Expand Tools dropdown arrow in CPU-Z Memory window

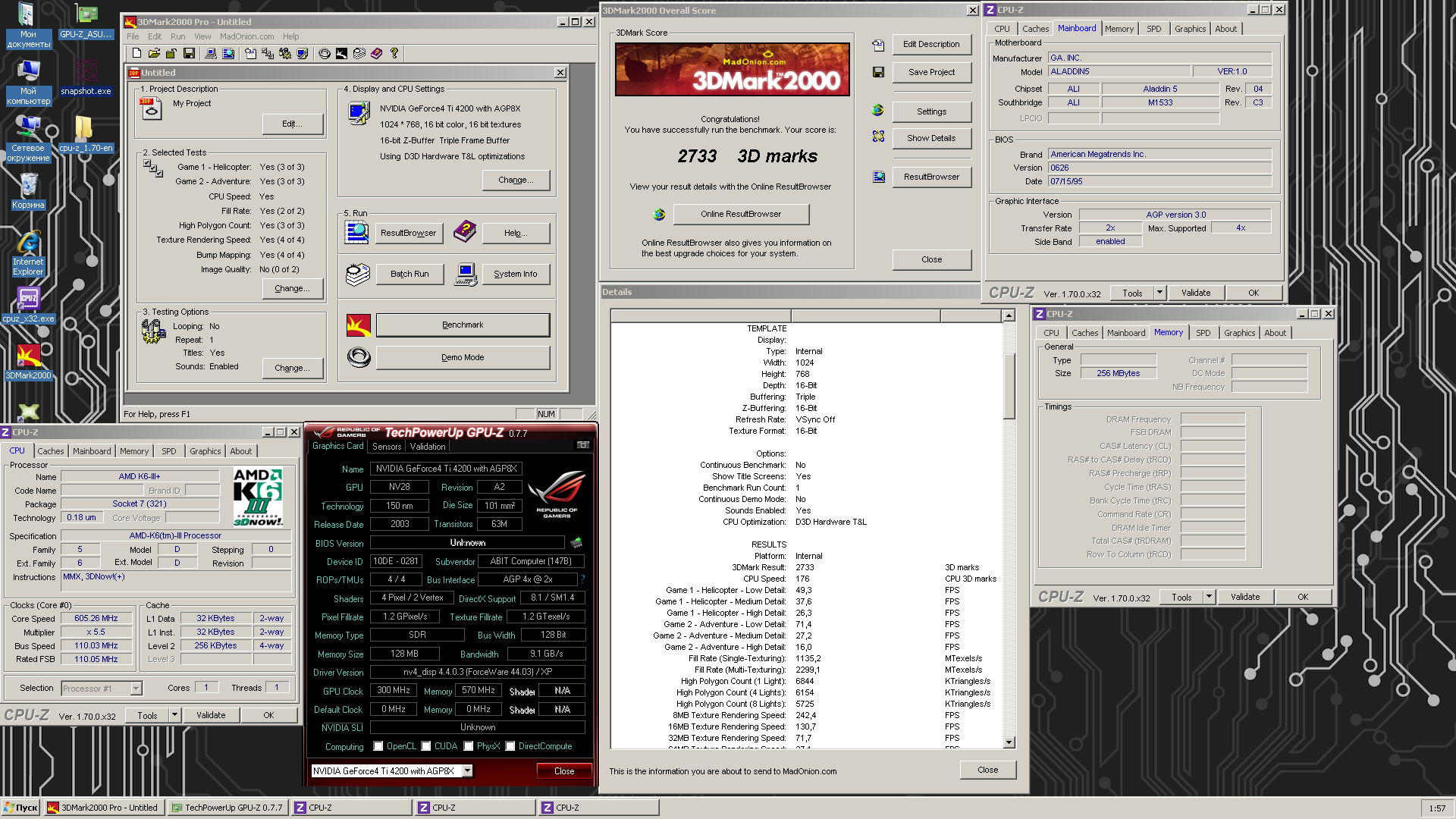(x=1209, y=597)
